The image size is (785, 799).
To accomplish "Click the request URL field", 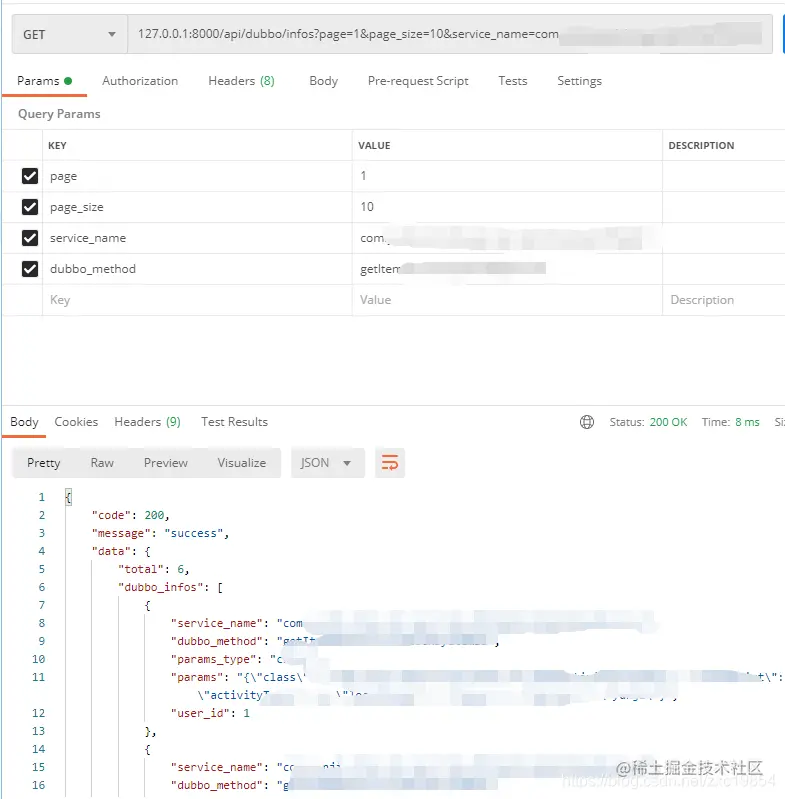I will [x=450, y=35].
